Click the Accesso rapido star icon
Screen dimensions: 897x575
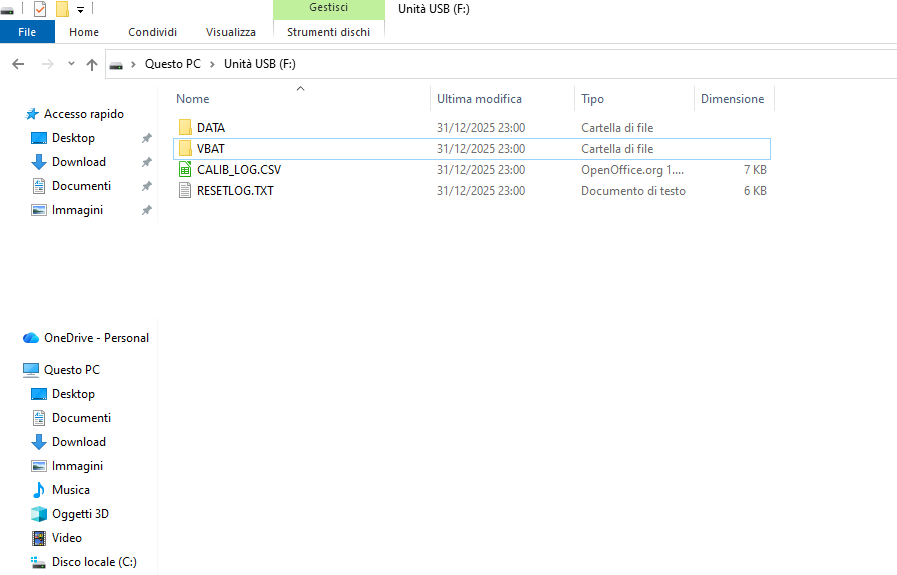(x=31, y=114)
